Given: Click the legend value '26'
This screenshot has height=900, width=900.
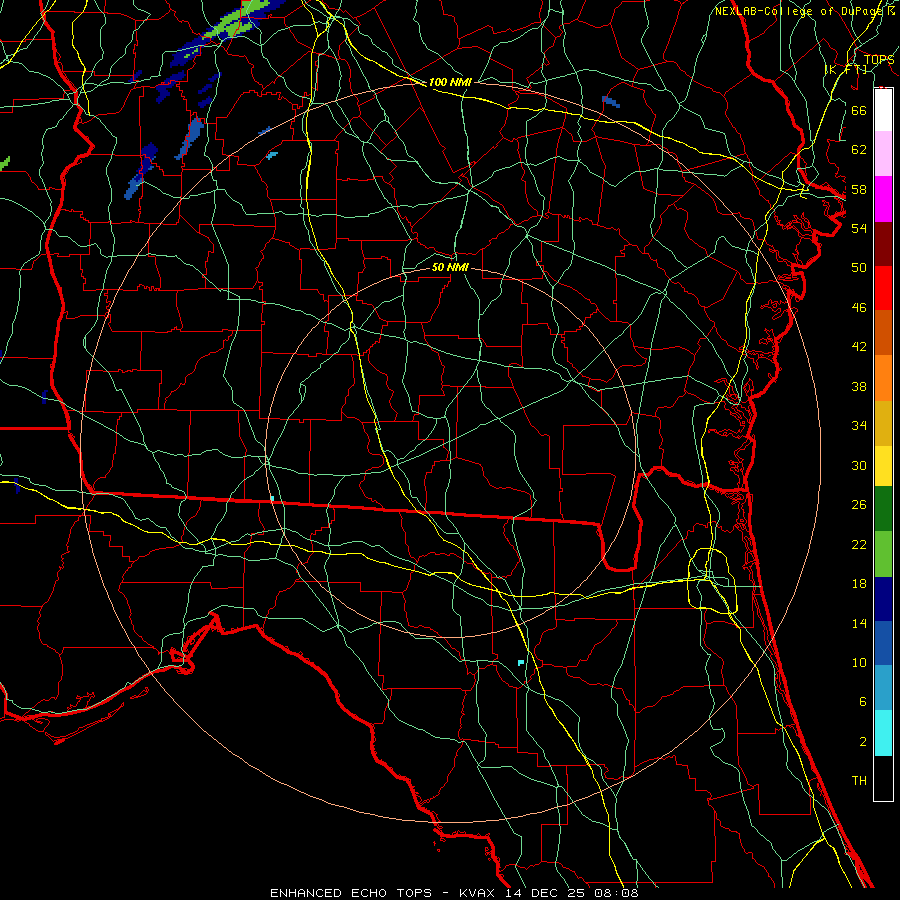Looking at the screenshot, I should click(859, 505).
